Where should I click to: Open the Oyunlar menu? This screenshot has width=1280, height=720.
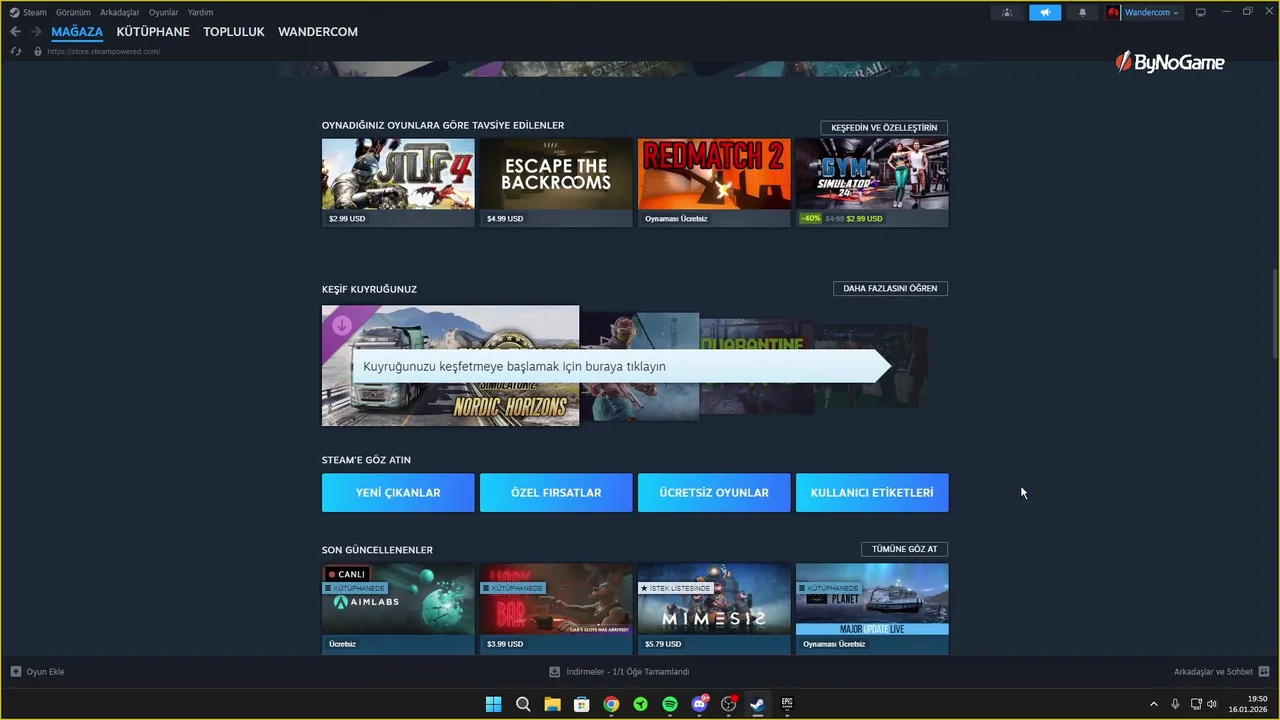164,13
